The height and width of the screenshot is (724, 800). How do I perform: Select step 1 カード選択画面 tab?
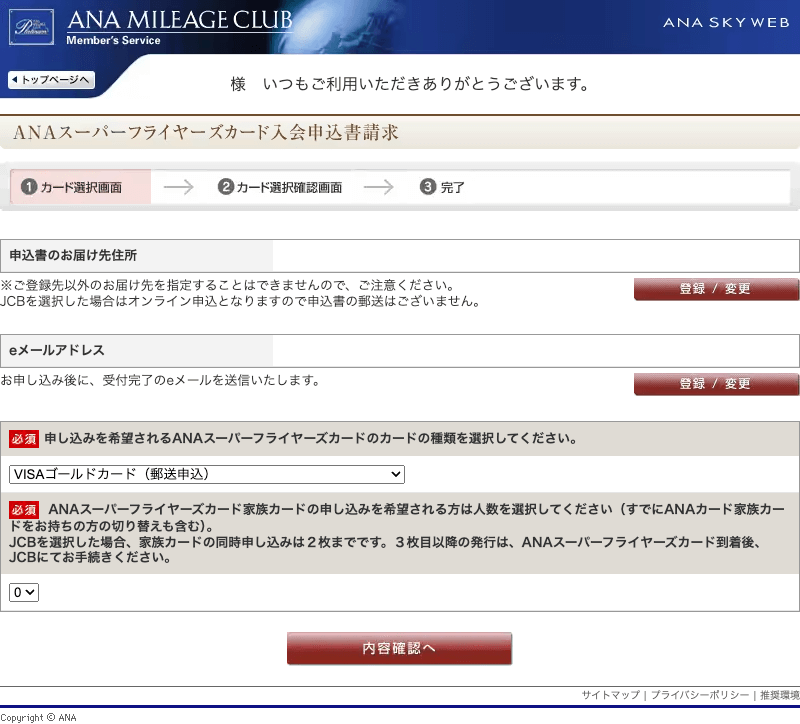[81, 187]
